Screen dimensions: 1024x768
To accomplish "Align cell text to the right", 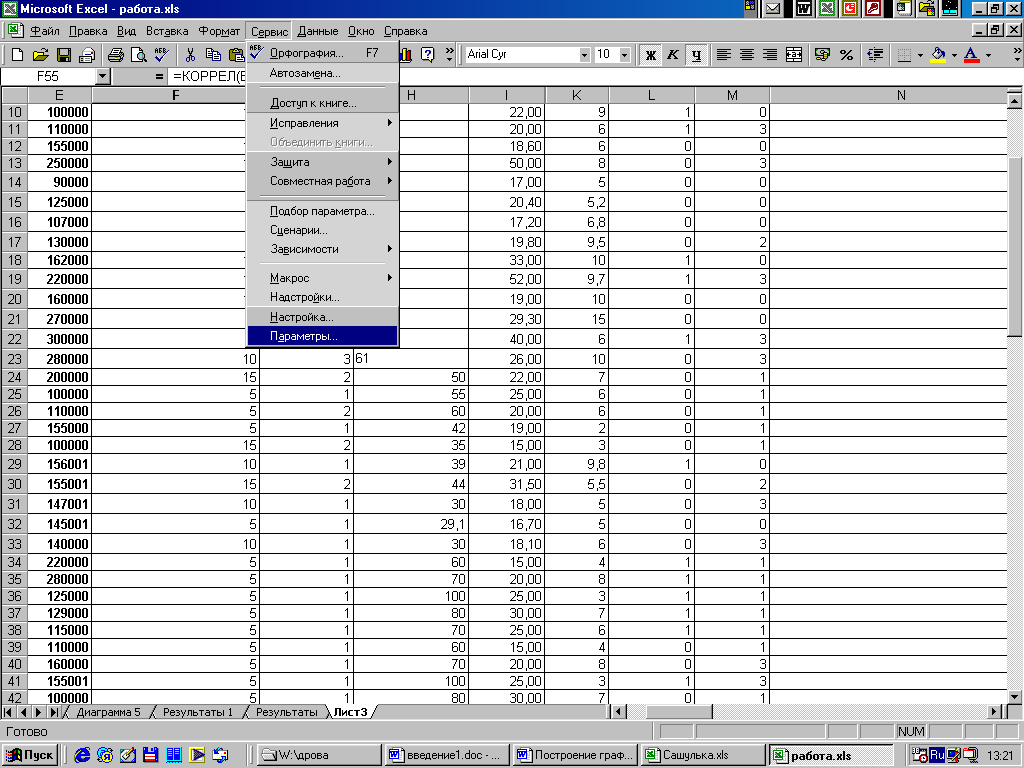I will coord(770,55).
